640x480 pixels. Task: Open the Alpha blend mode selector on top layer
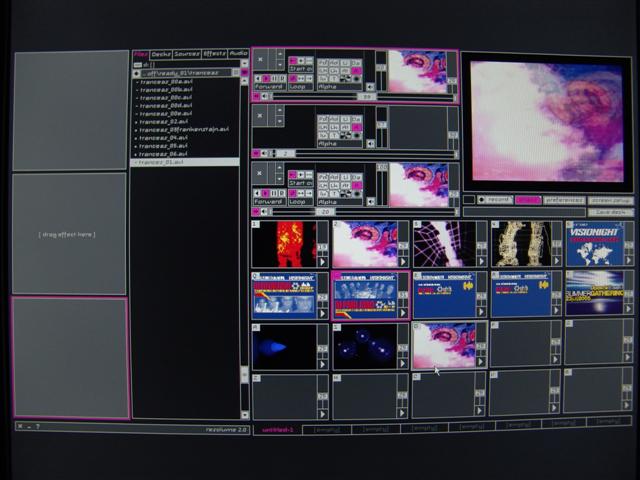click(x=328, y=87)
